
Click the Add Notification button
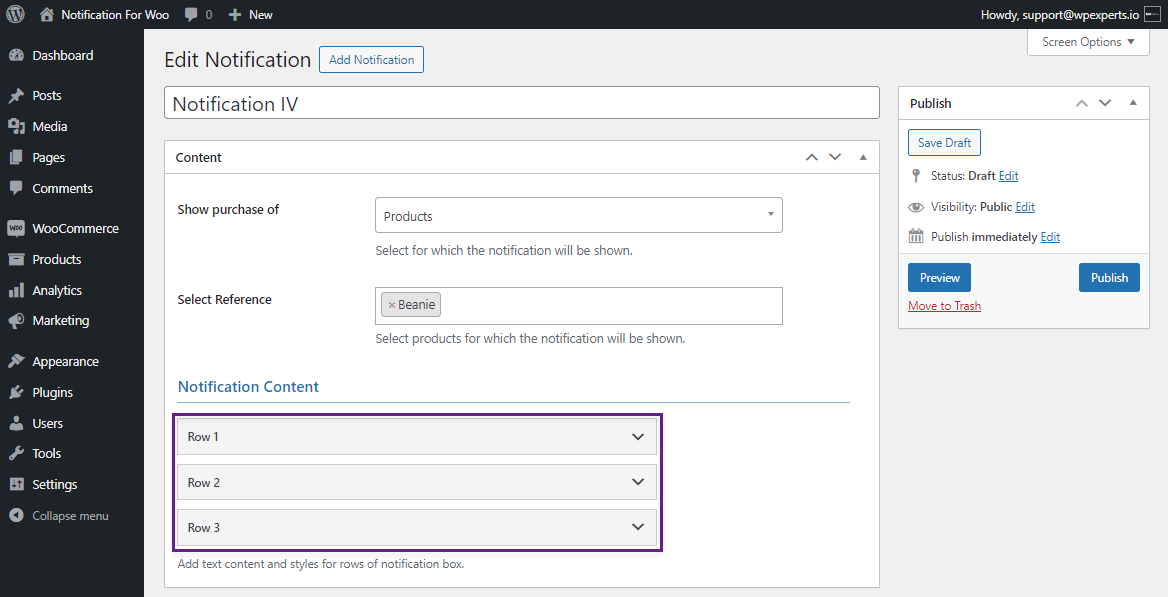coord(371,60)
